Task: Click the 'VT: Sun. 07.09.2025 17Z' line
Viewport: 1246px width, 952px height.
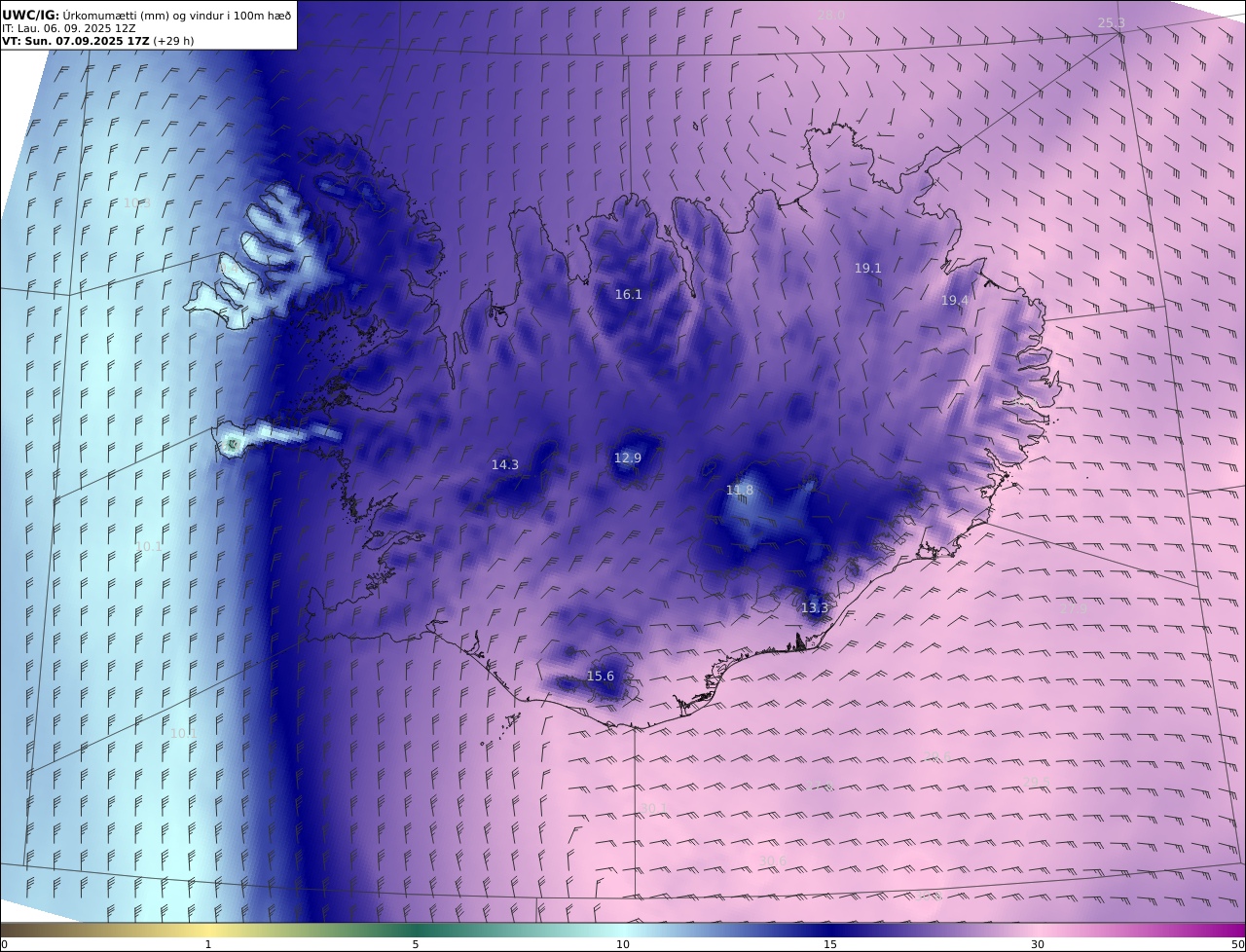Action: pyautogui.click(x=75, y=41)
